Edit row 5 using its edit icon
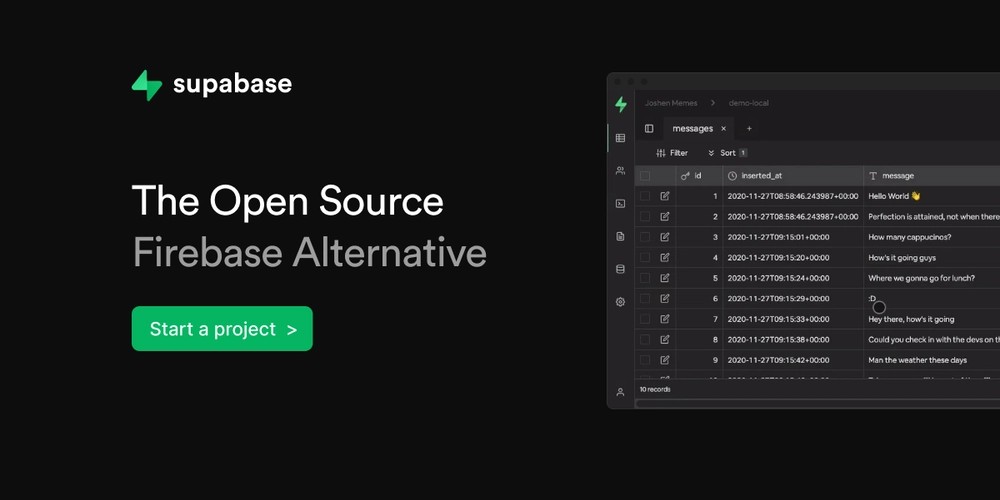The height and width of the screenshot is (500, 1000). [x=665, y=277]
